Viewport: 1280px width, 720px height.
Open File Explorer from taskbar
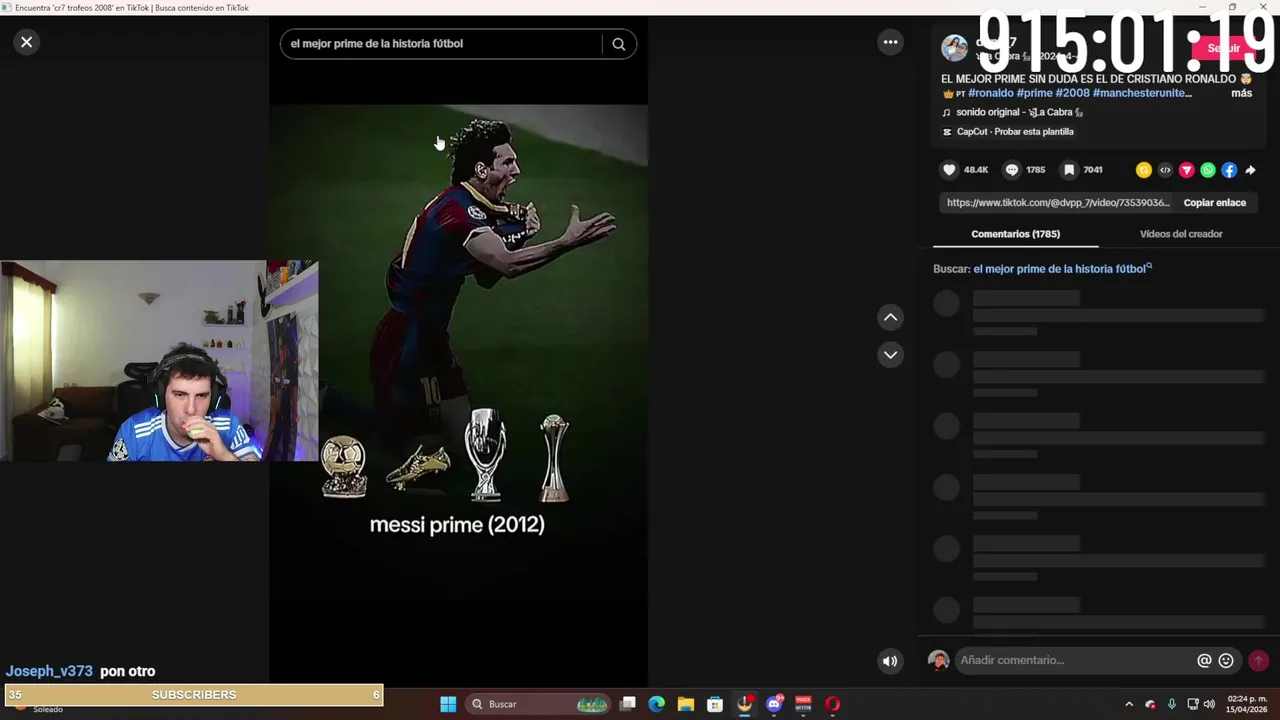point(685,704)
